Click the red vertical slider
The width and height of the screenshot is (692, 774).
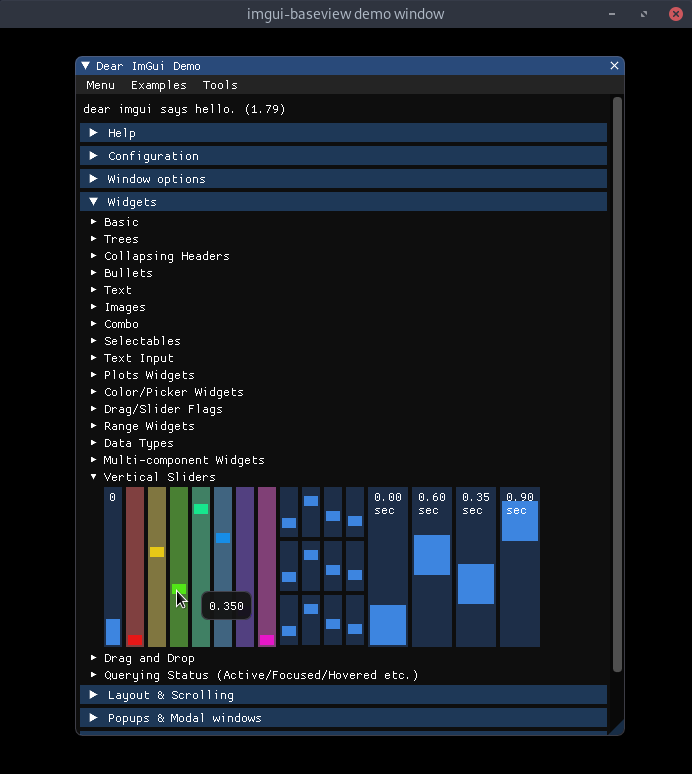[x=135, y=567]
